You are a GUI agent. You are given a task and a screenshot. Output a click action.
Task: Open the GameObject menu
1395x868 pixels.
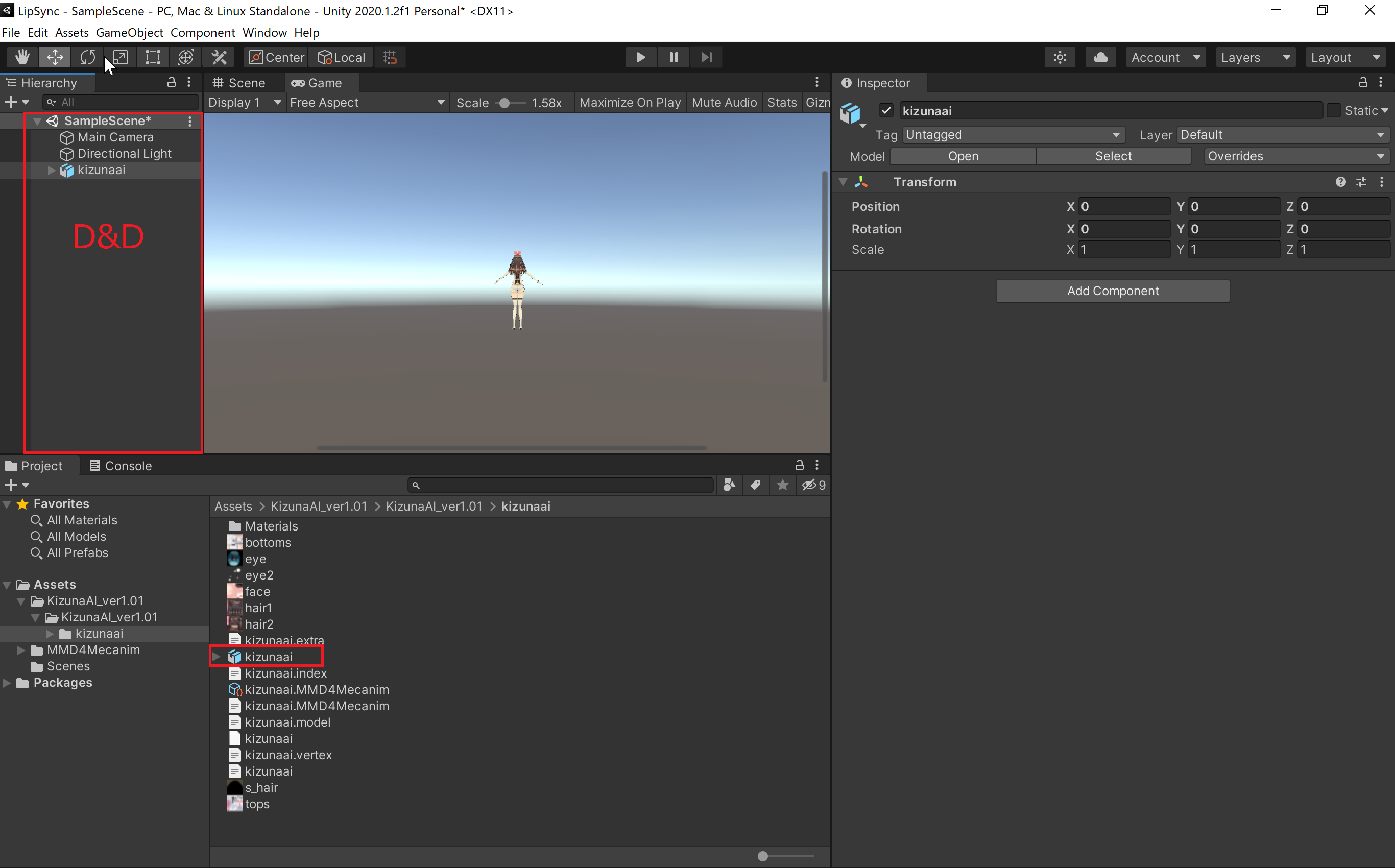(129, 32)
